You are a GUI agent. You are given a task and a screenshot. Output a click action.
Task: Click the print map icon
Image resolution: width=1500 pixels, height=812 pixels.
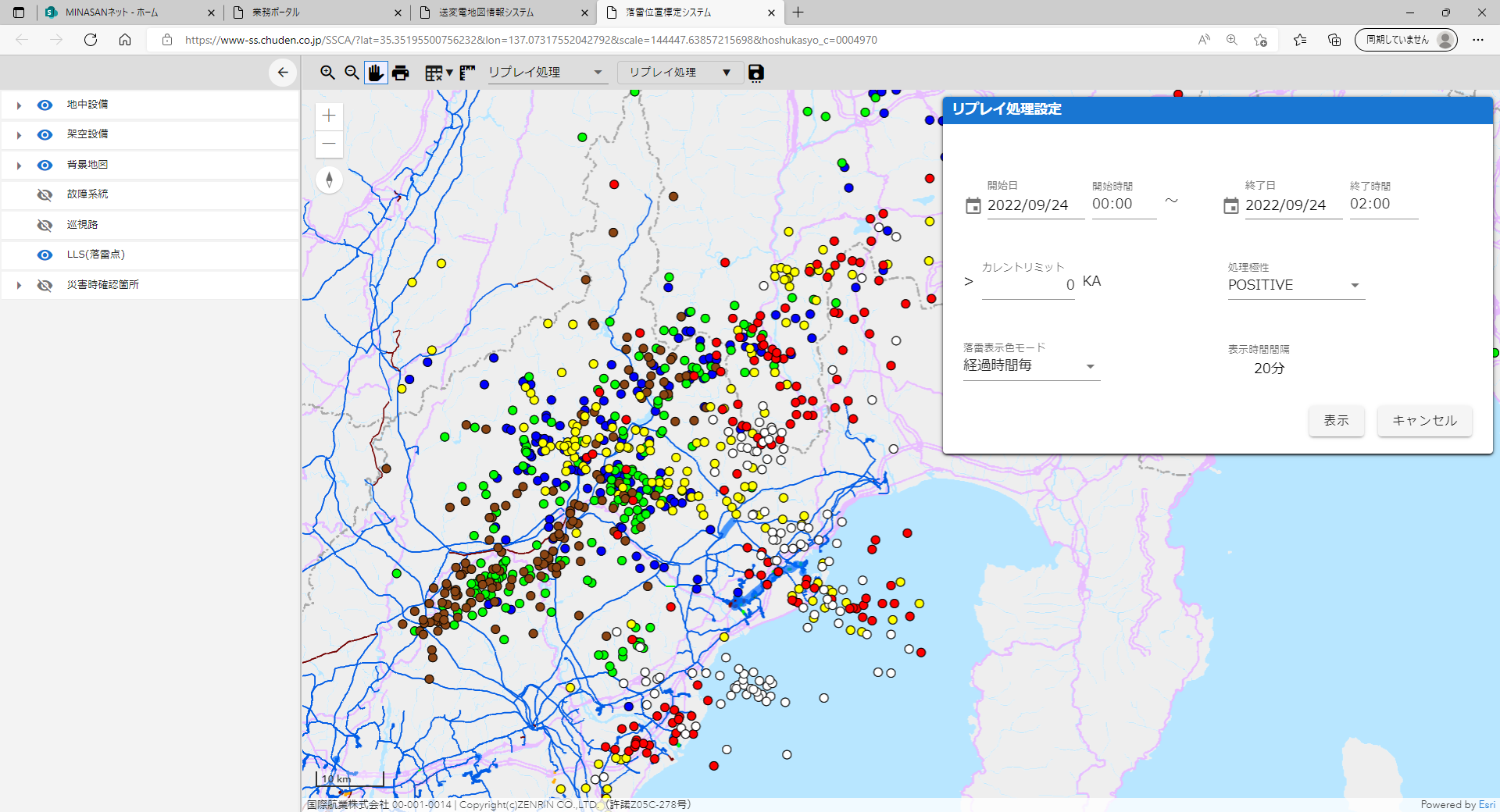401,73
